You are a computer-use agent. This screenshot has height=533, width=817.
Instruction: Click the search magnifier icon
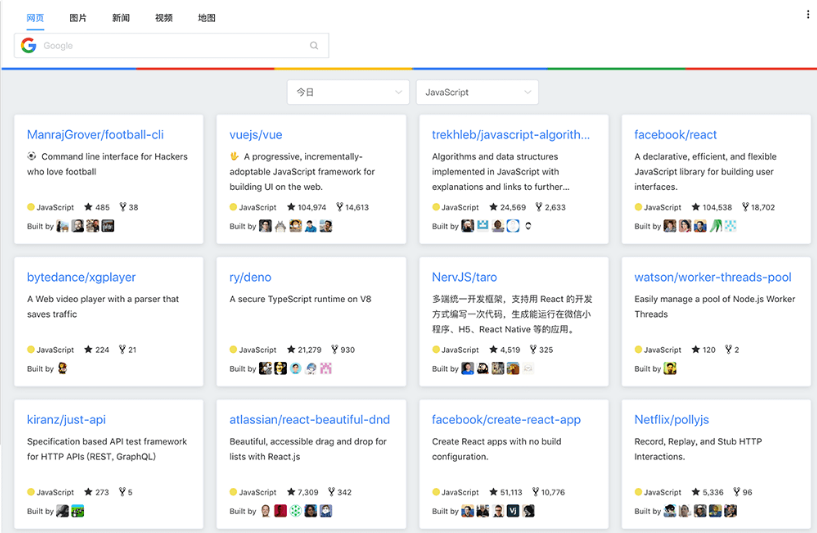[x=314, y=45]
